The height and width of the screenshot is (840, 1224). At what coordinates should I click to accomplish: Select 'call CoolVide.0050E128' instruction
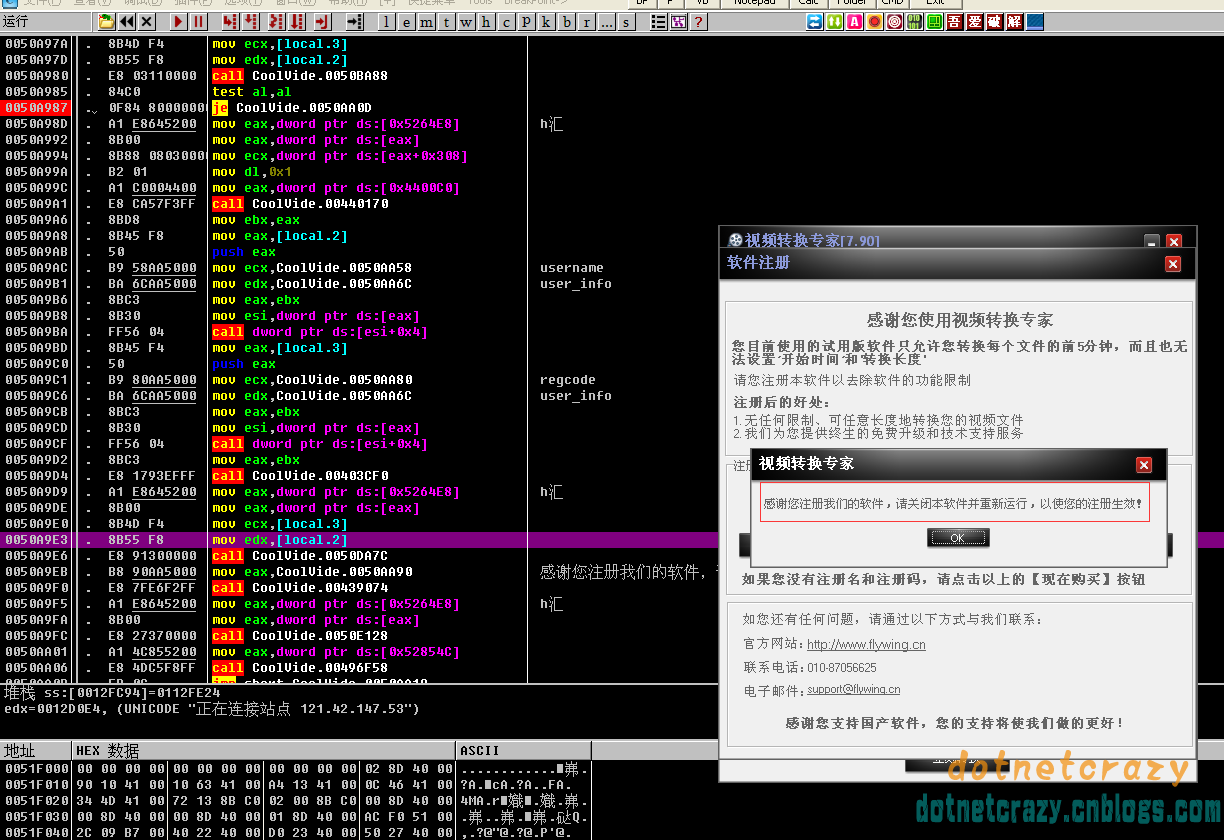tap(300, 636)
